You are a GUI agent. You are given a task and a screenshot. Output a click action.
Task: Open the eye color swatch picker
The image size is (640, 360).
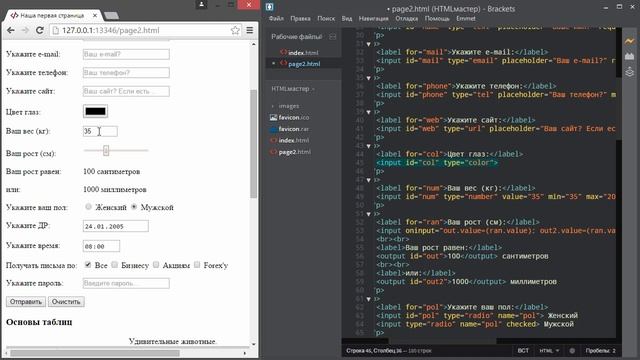coord(95,111)
